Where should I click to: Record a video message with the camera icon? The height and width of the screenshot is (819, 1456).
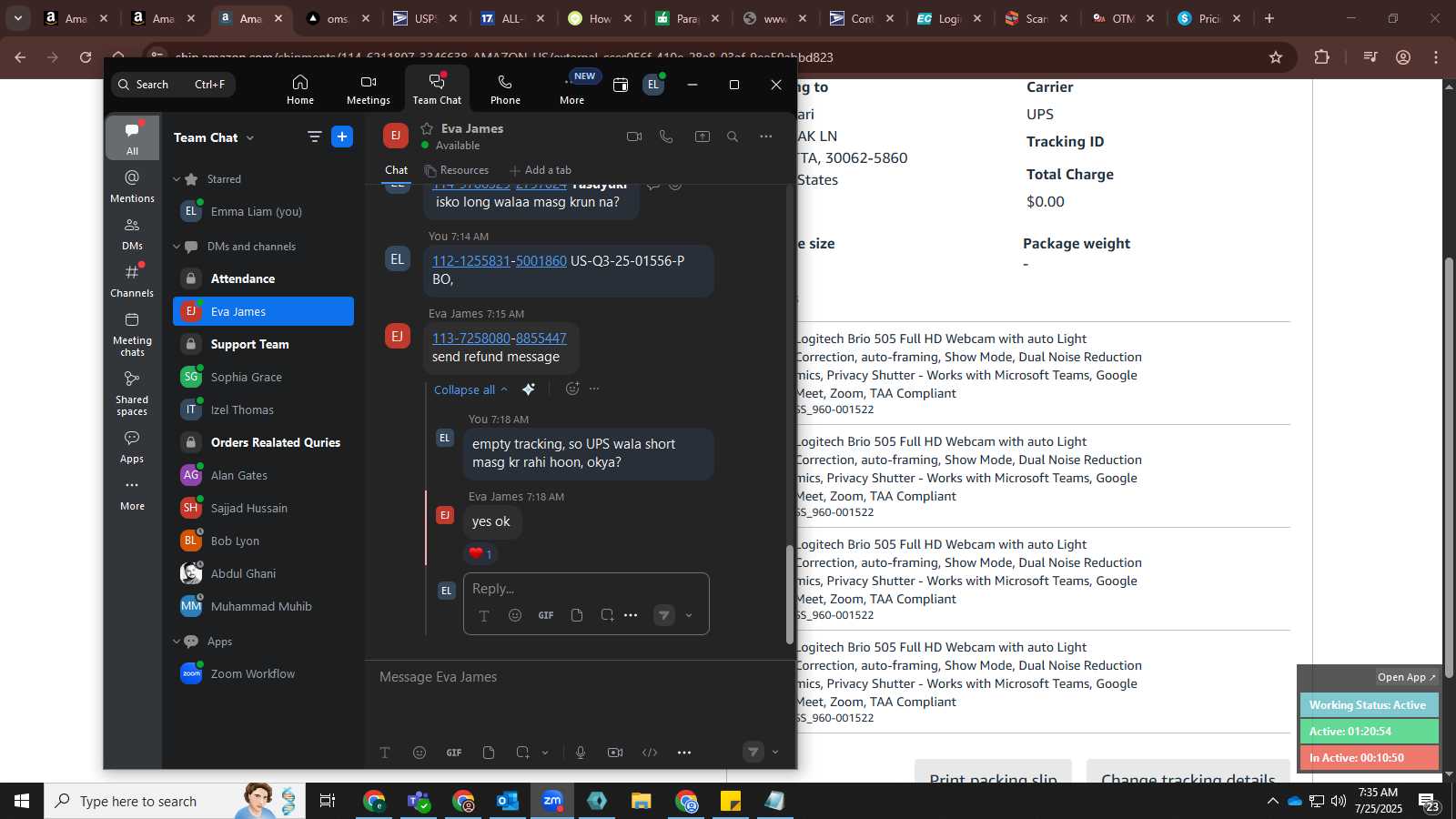(615, 753)
